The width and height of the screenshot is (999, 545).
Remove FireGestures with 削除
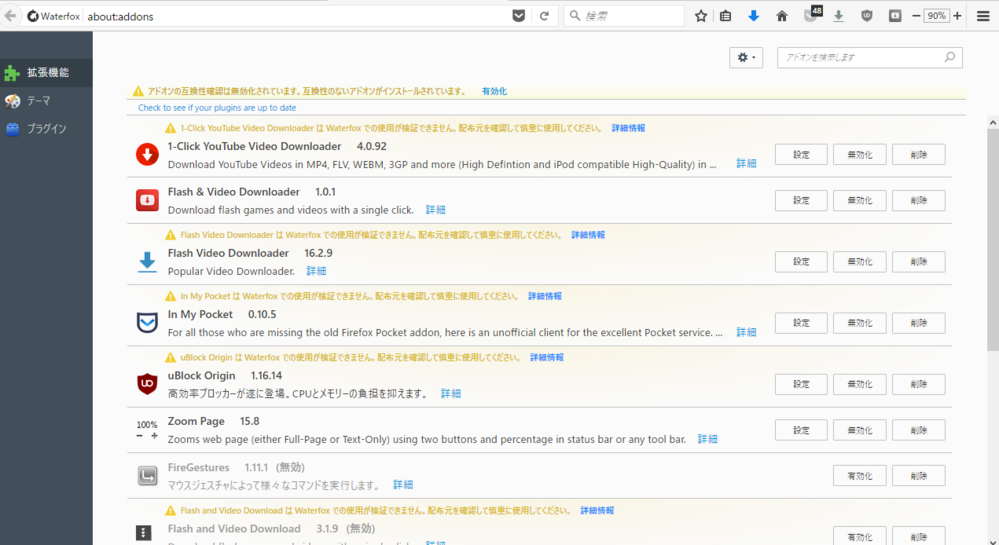coord(919,476)
